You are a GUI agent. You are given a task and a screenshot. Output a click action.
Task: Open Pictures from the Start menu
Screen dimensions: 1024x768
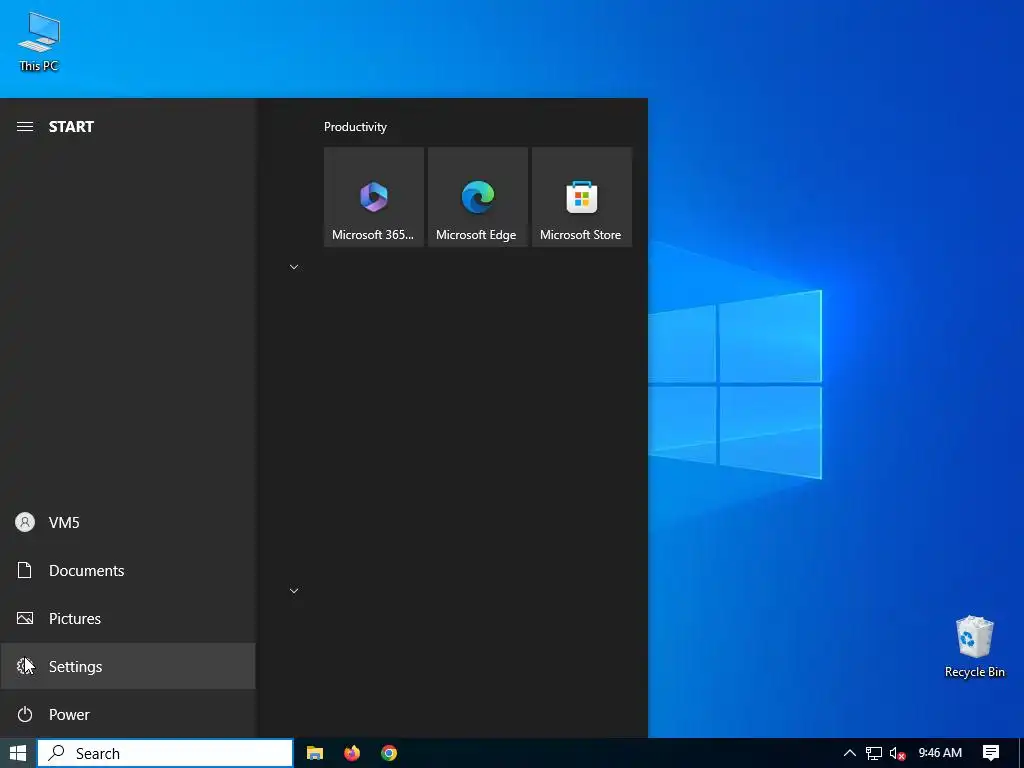pos(128,618)
